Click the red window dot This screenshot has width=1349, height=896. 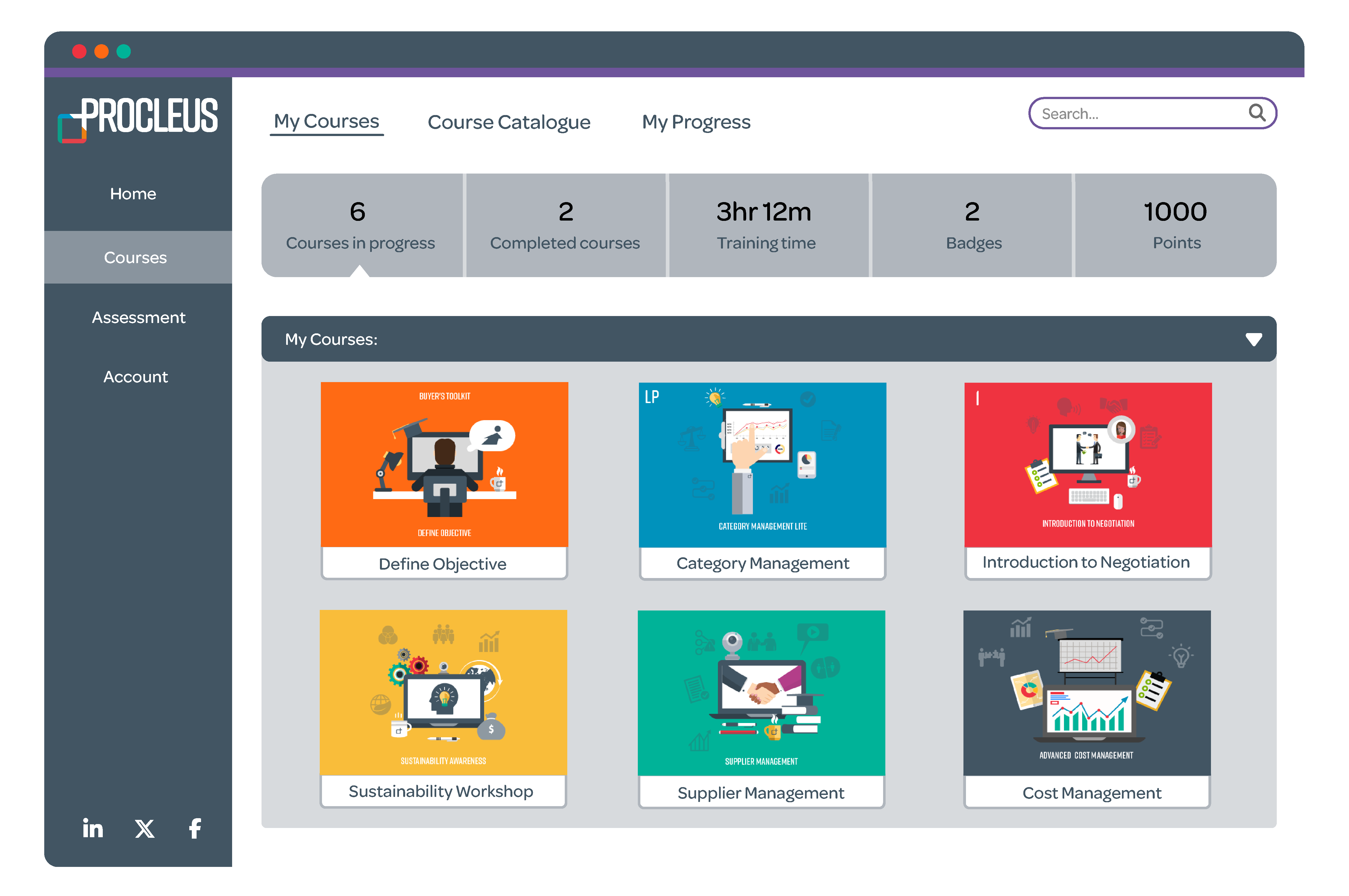tap(80, 52)
